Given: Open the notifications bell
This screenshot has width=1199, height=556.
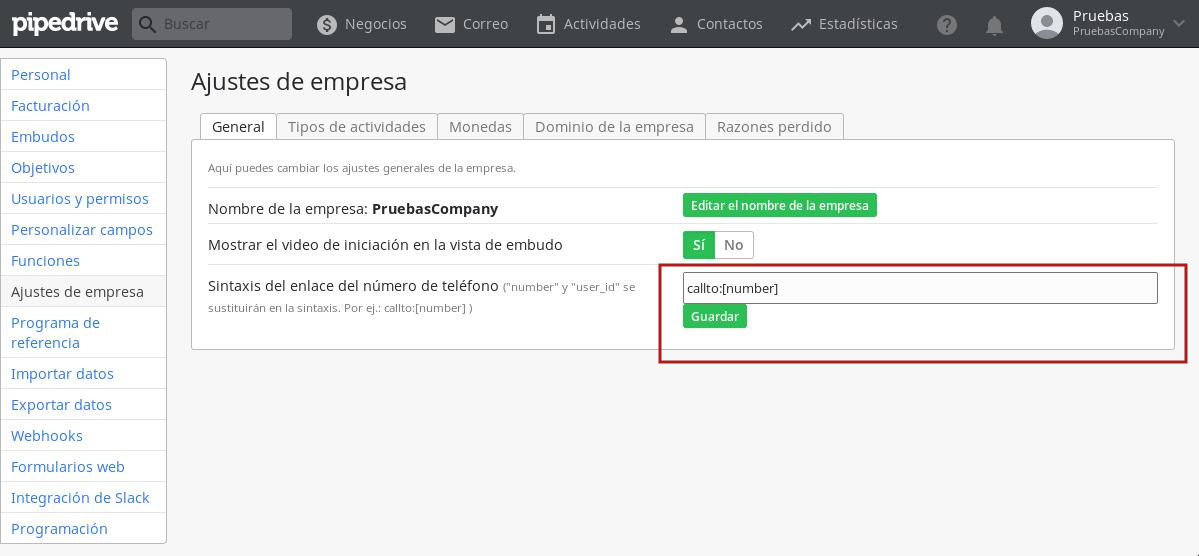Looking at the screenshot, I should (994, 25).
